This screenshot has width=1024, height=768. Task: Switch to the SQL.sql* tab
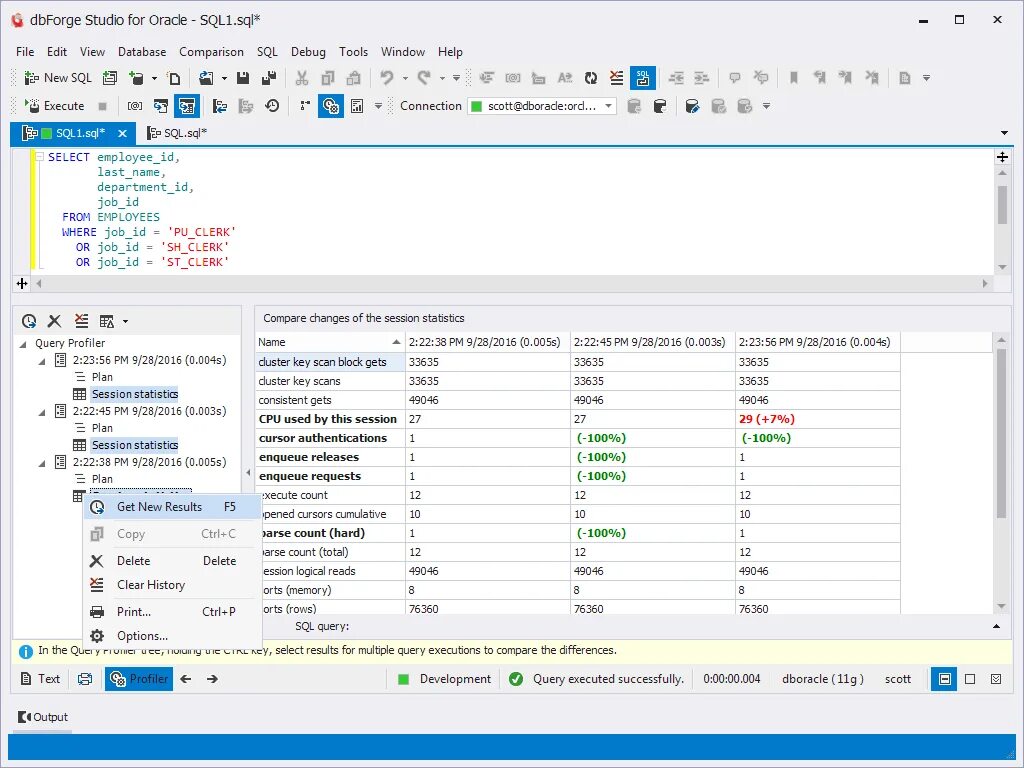coord(176,133)
